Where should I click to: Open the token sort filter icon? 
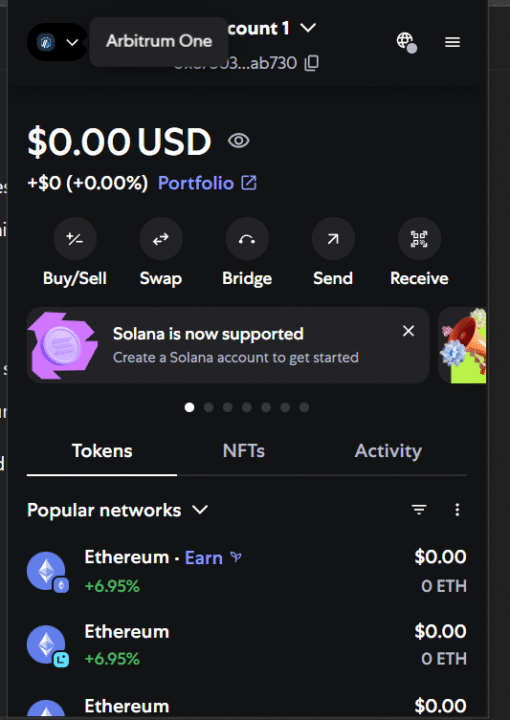pos(419,509)
